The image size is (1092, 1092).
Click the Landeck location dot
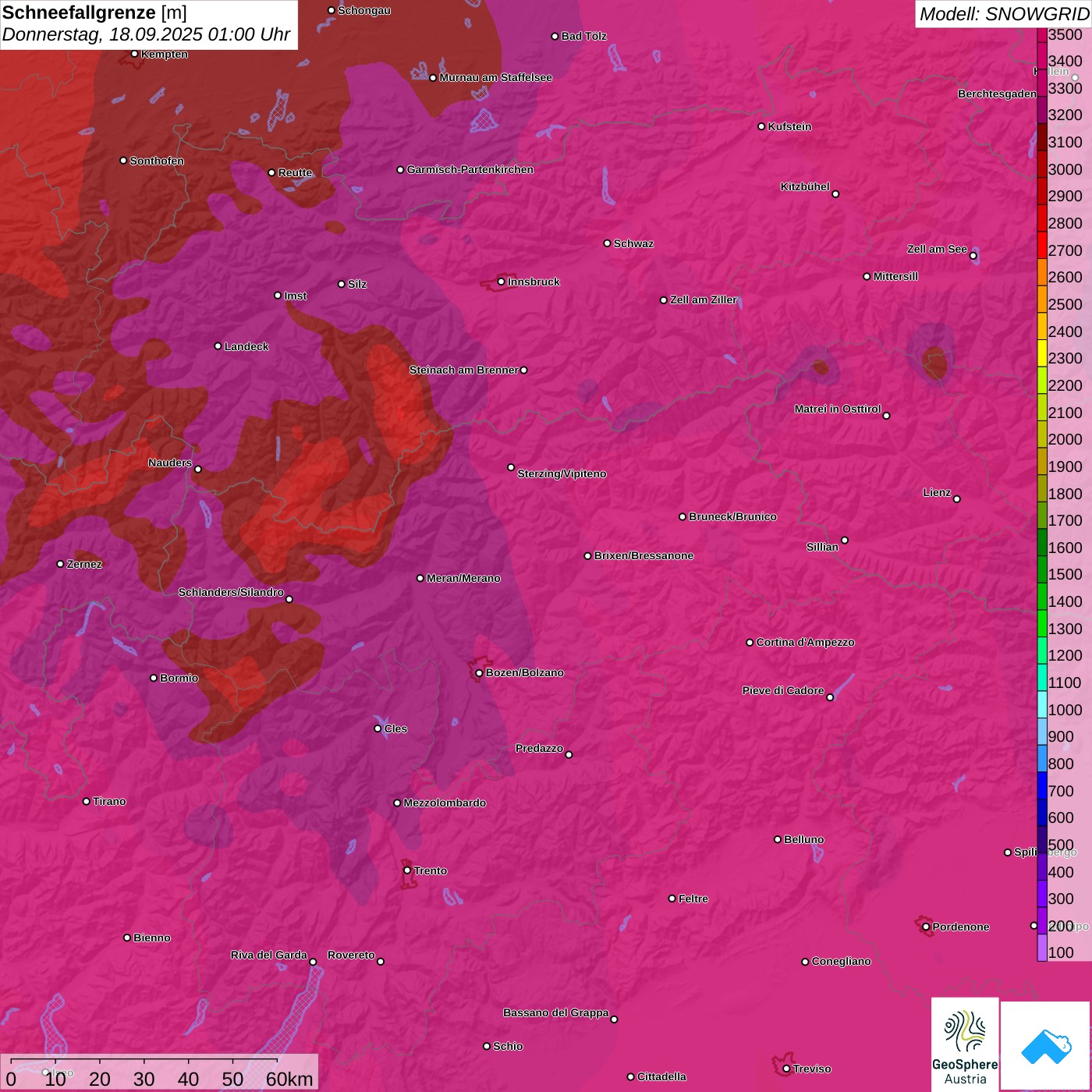218,346
